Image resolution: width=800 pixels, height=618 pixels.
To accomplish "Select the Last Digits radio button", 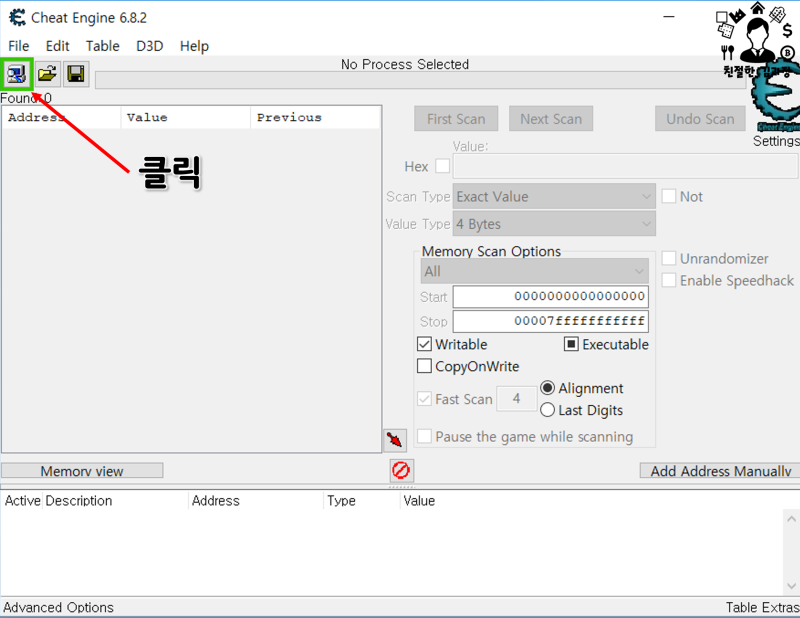I will pos(547,410).
